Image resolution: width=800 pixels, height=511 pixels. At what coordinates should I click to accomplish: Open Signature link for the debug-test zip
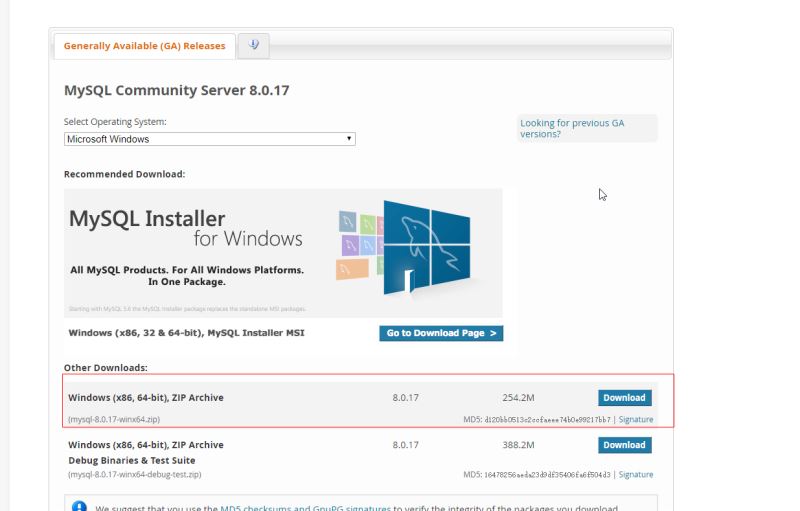coord(635,475)
